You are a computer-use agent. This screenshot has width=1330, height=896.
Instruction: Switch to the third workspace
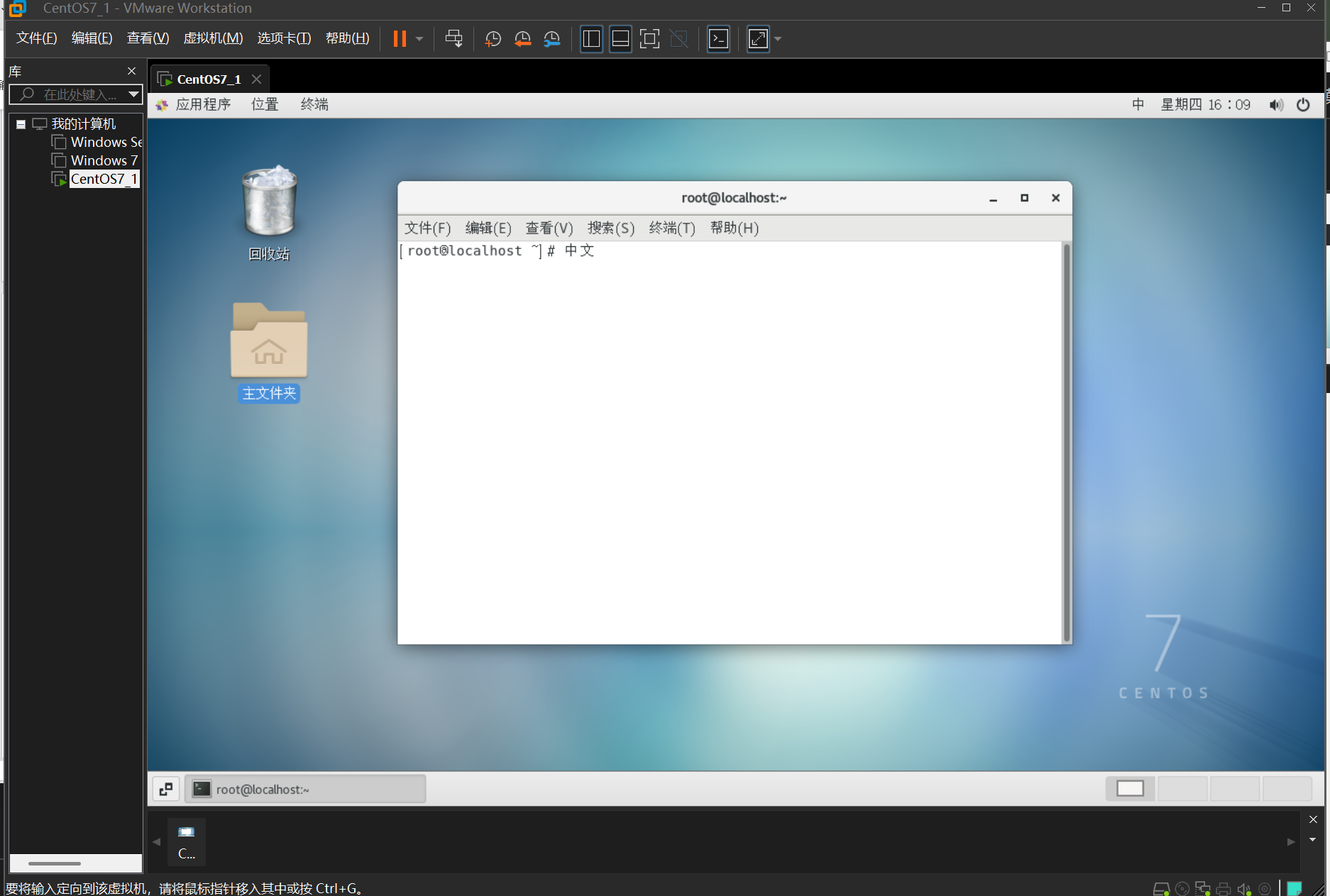pos(1235,789)
